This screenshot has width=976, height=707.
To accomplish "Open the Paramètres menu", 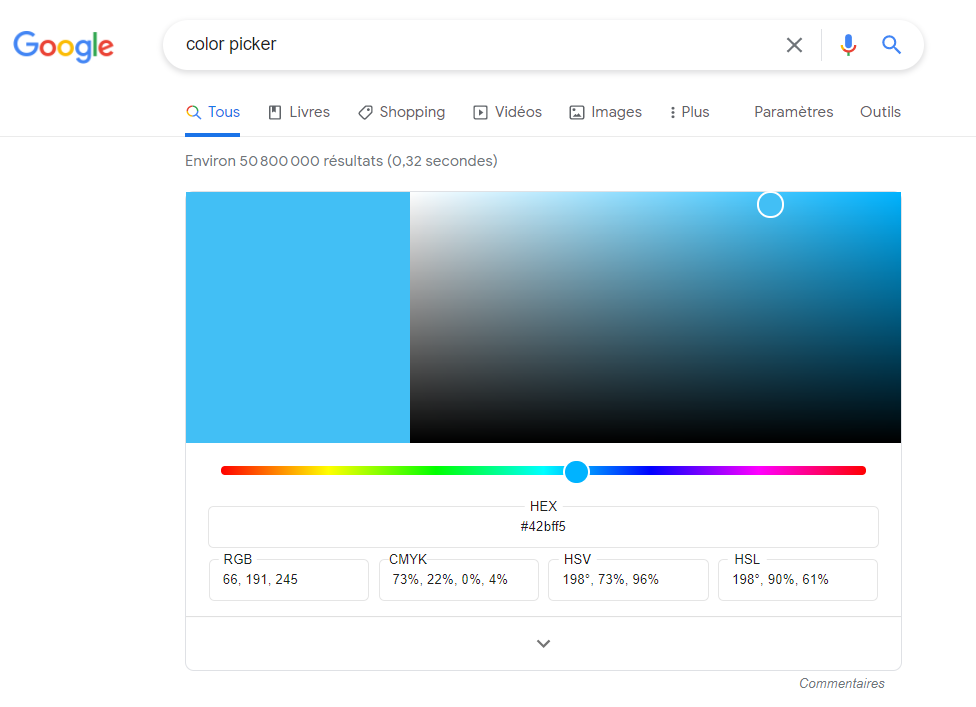I will coord(793,111).
